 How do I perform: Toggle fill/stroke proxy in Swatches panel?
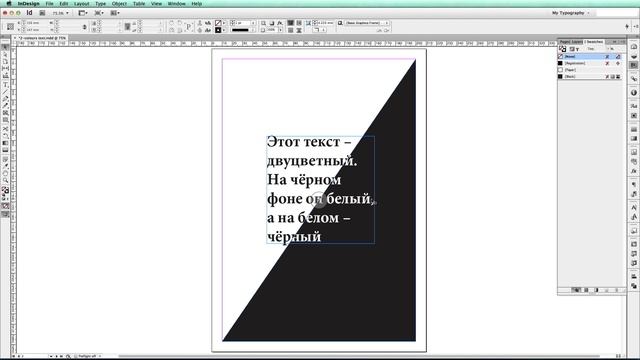tap(562, 49)
